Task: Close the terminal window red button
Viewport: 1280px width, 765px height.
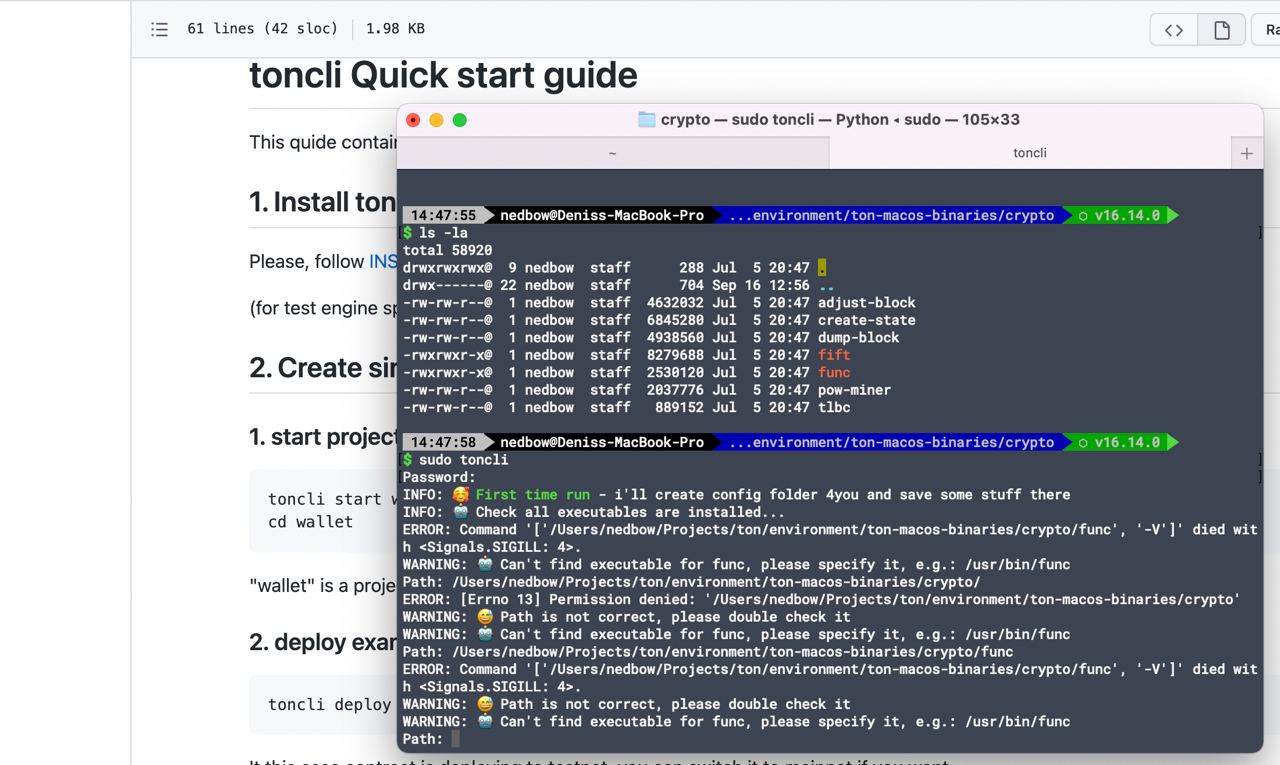Action: point(413,120)
